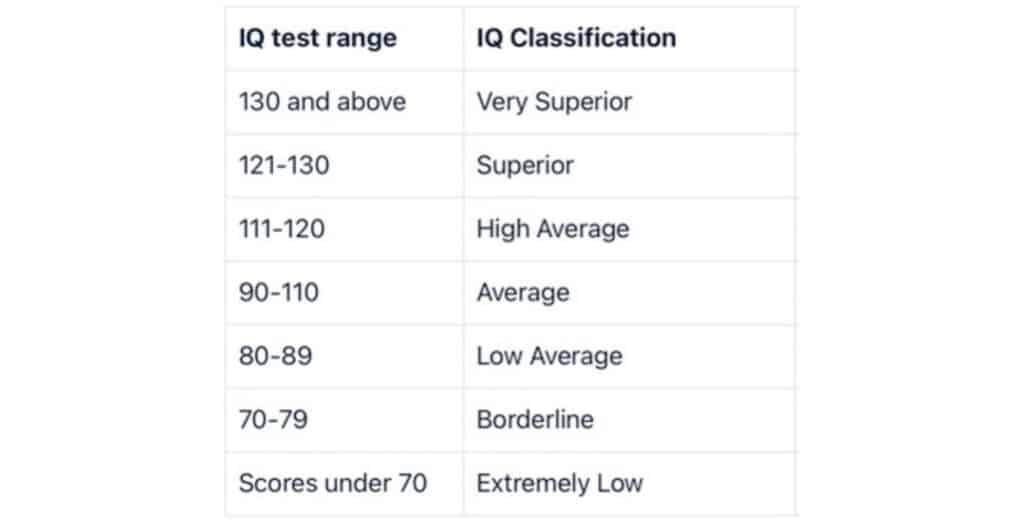Select the "Average" classification cell

click(523, 292)
